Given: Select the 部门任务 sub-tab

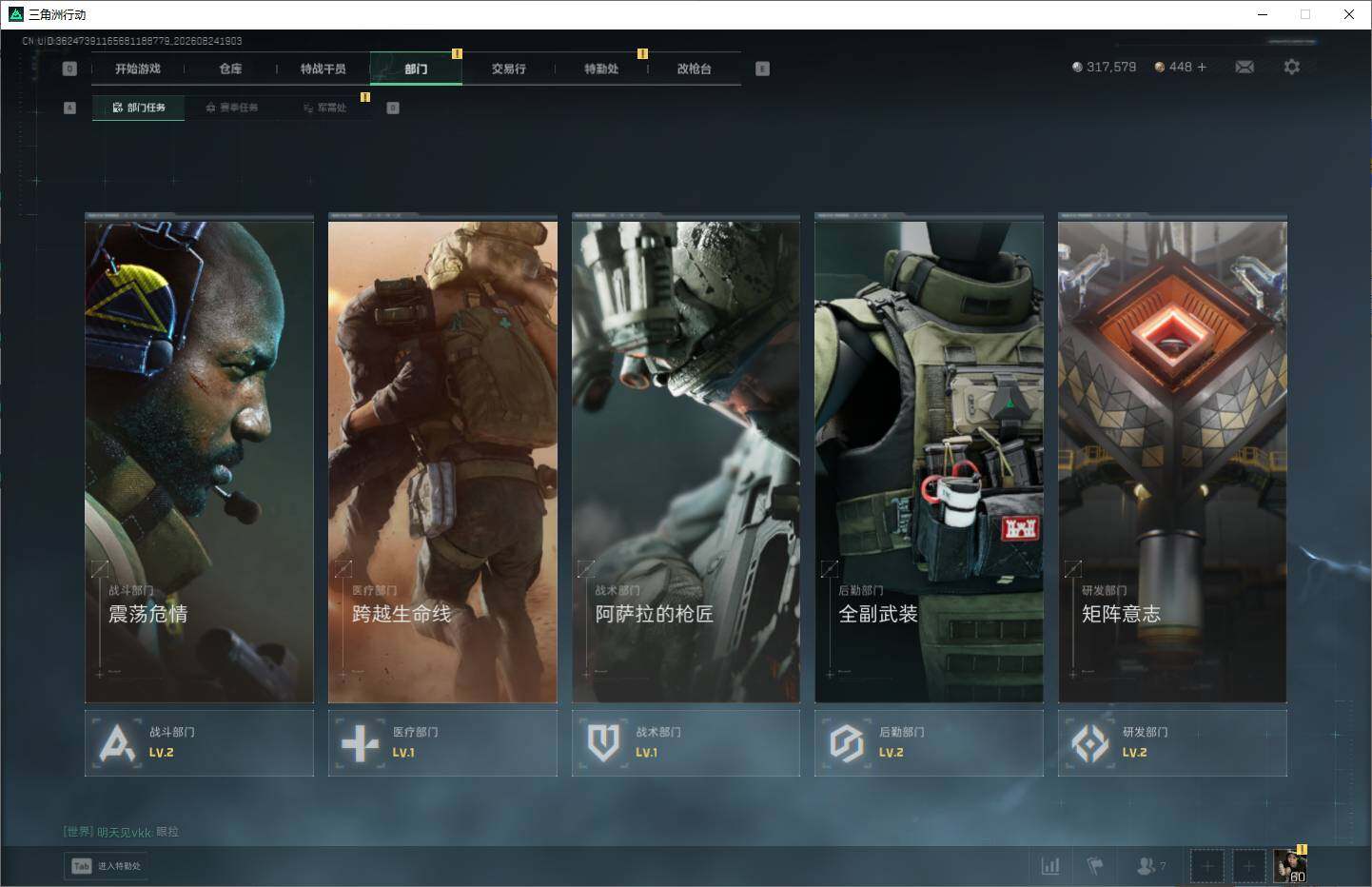Looking at the screenshot, I should (138, 108).
